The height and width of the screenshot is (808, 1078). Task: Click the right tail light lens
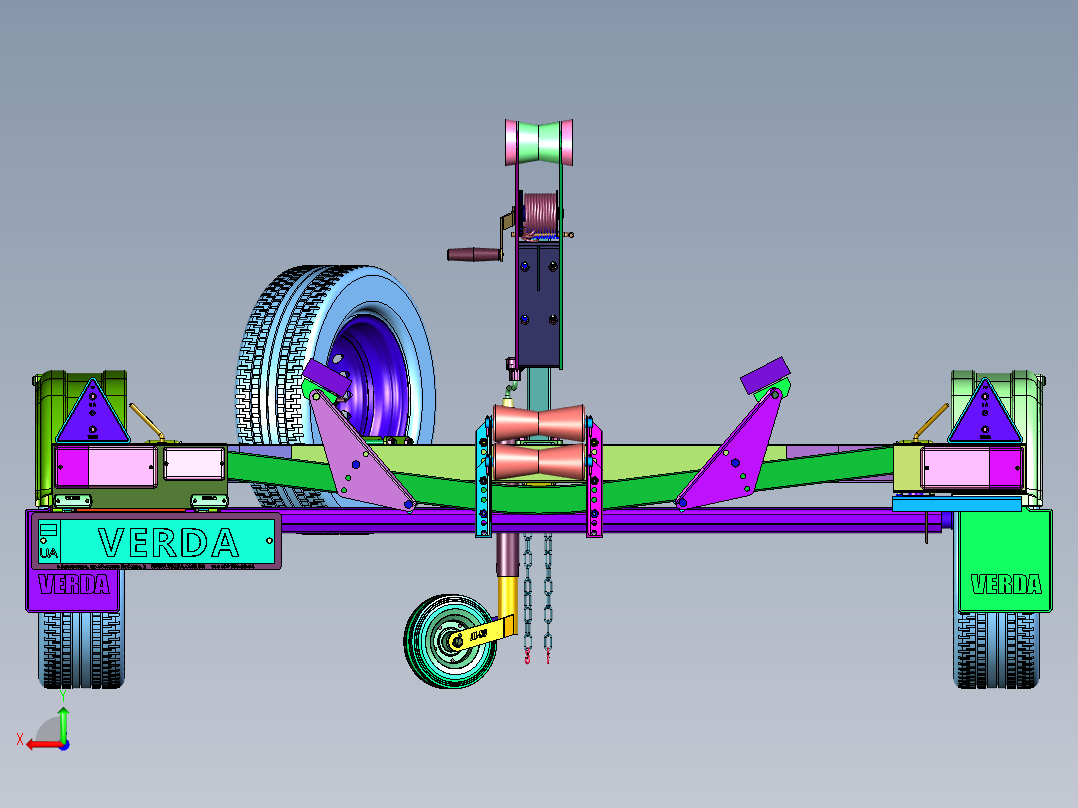pyautogui.click(x=971, y=467)
